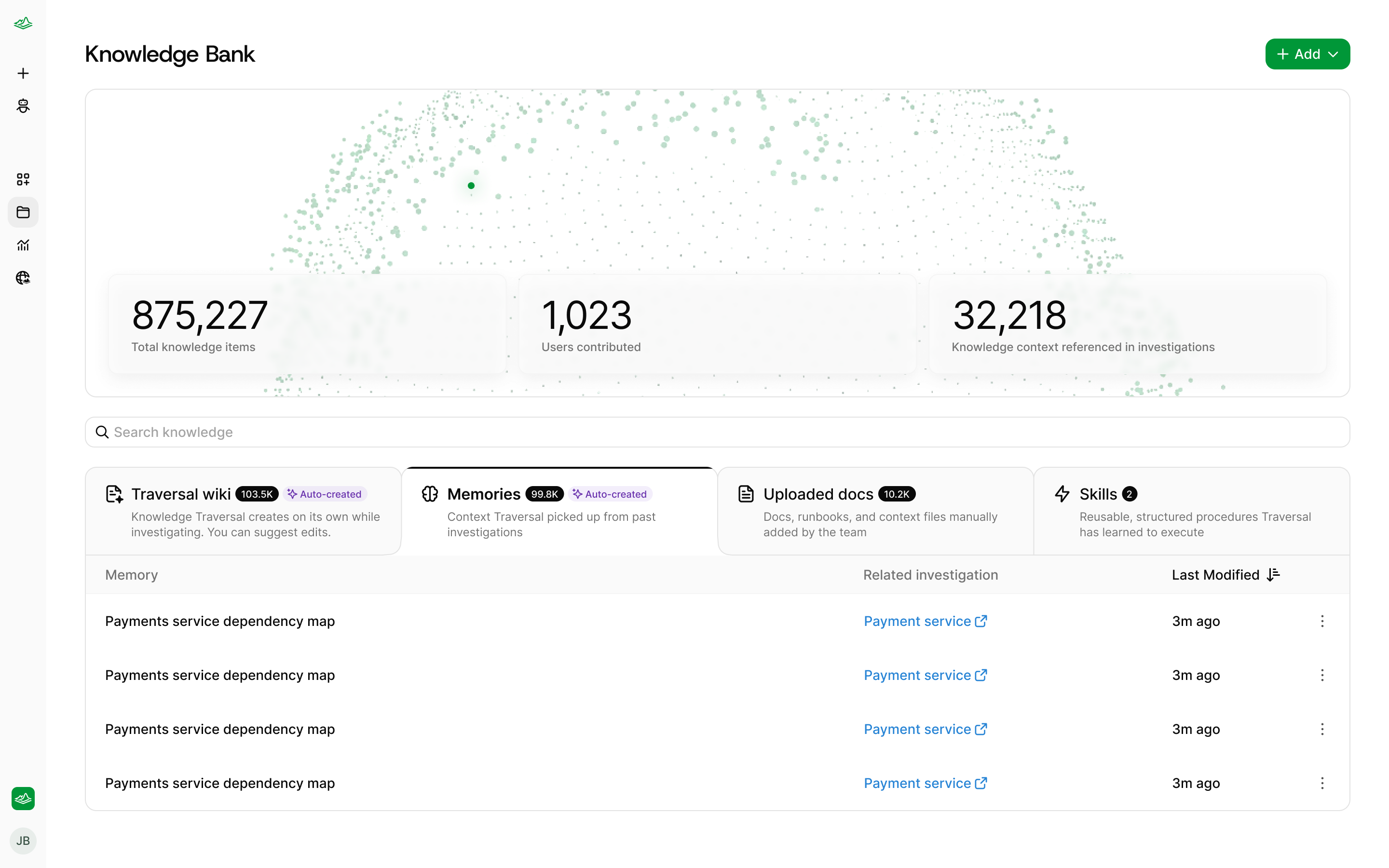Click the plus icon in the left sidebar
The height and width of the screenshot is (868, 1389).
(23, 73)
